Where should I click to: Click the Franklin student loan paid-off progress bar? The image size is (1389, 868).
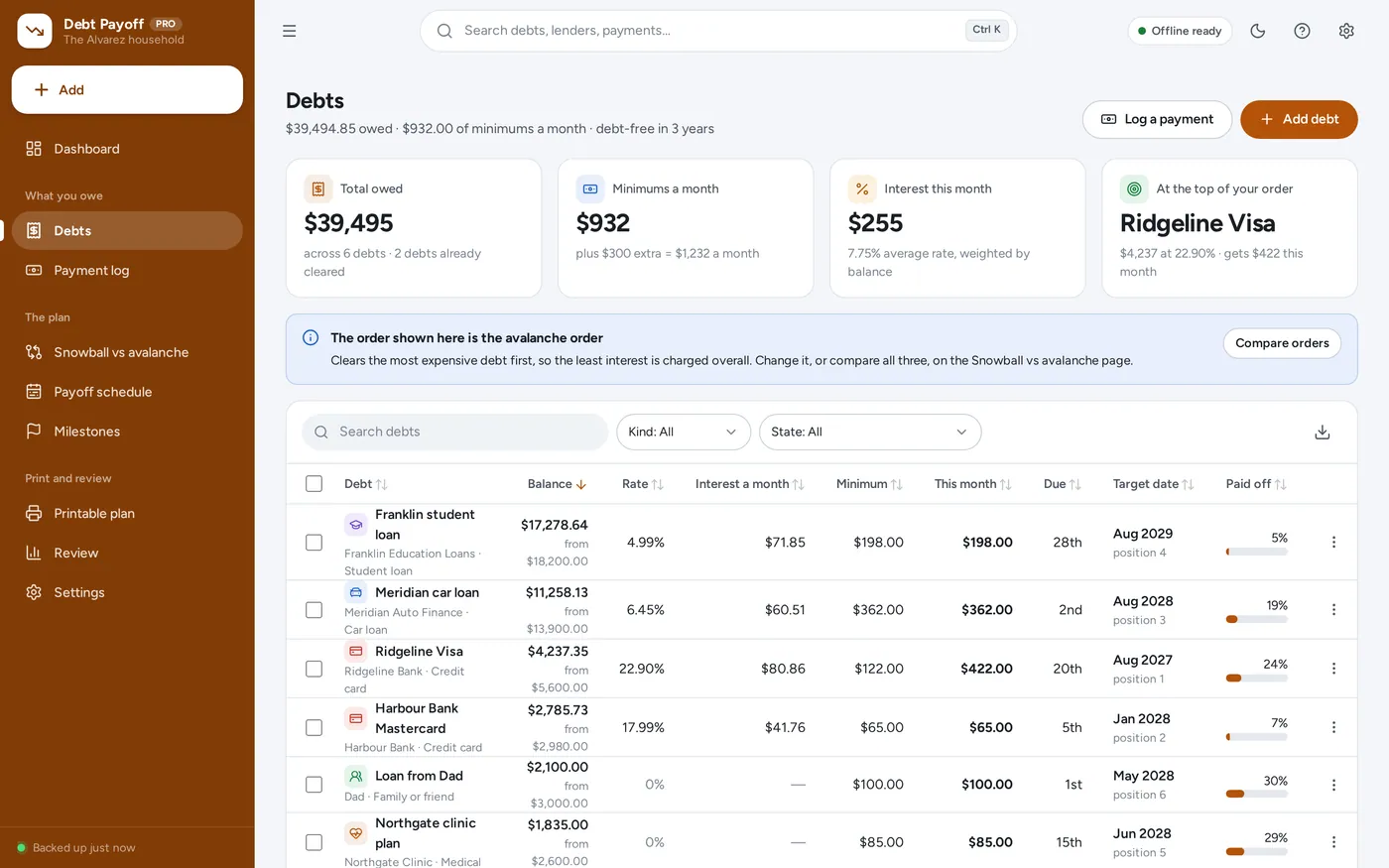coord(1256,552)
